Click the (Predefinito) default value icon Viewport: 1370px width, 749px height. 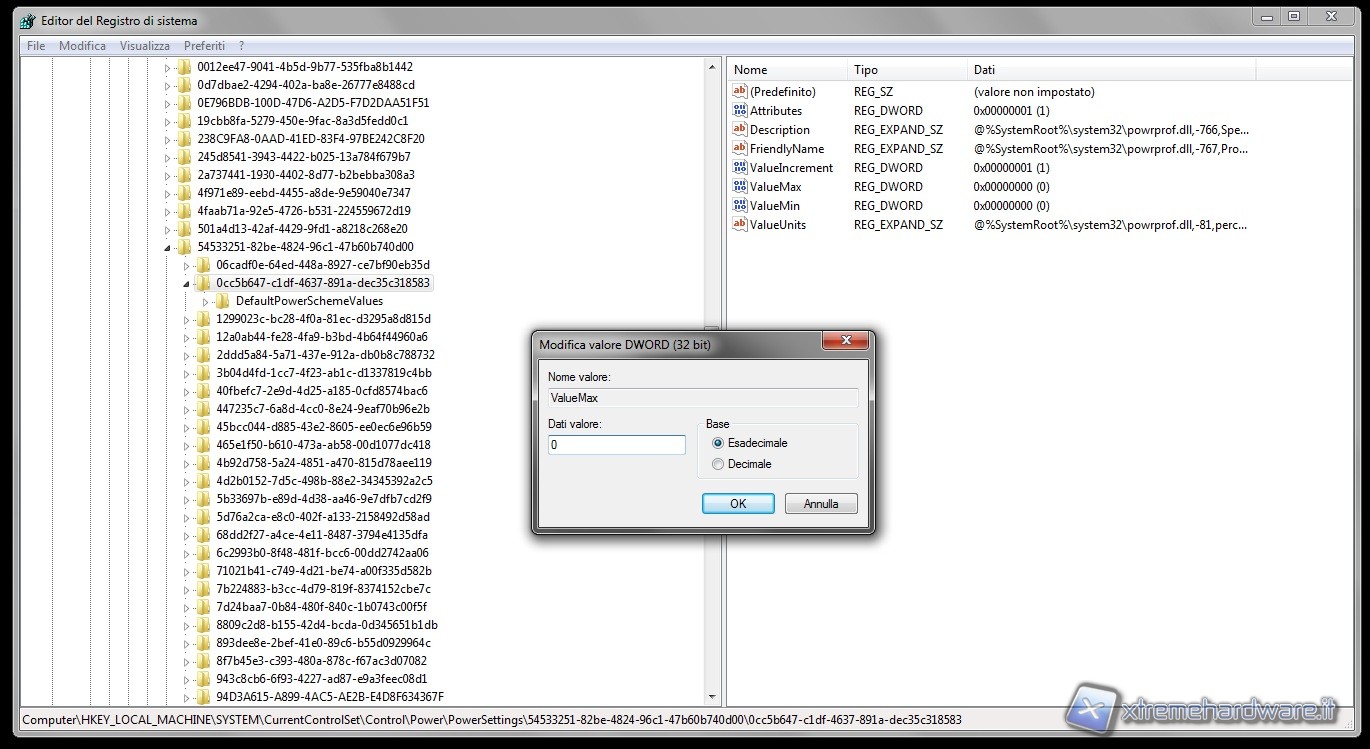740,92
